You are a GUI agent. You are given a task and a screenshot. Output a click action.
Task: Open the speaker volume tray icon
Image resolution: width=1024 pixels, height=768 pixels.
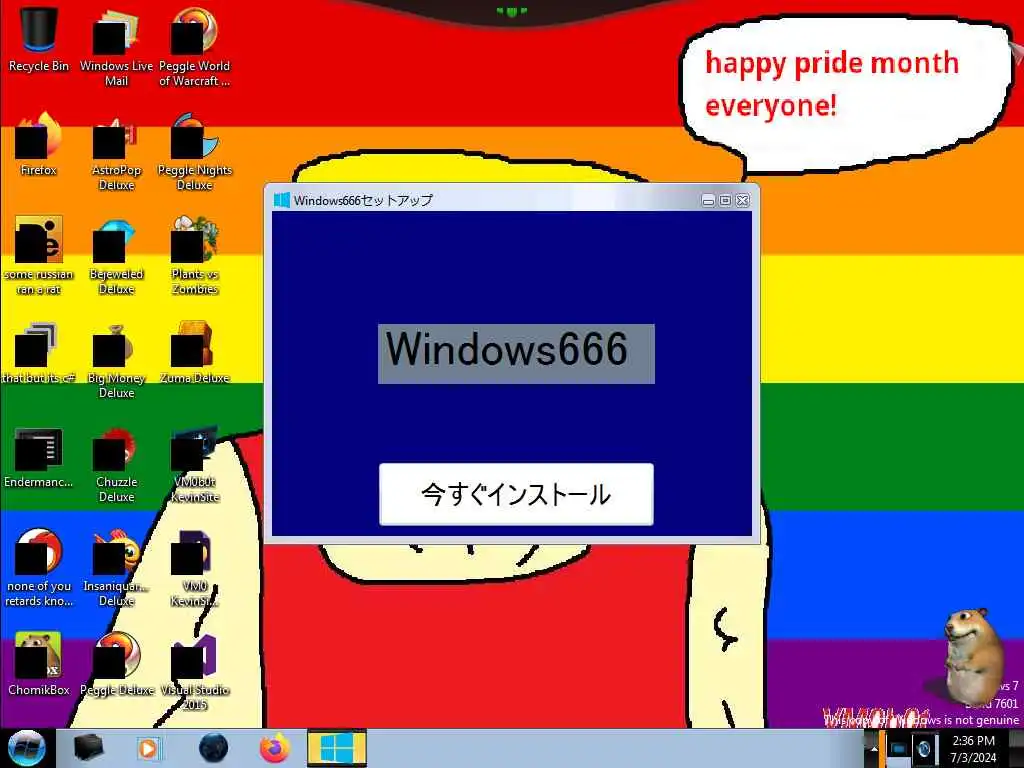[923, 749]
